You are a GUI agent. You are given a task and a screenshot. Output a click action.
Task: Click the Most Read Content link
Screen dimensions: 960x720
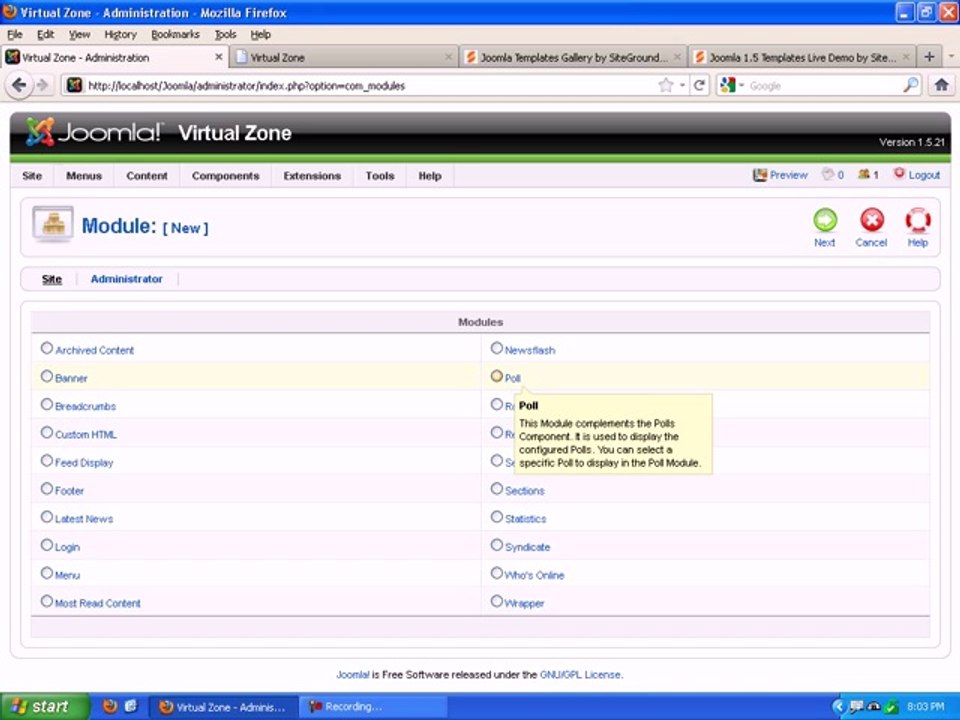point(97,603)
